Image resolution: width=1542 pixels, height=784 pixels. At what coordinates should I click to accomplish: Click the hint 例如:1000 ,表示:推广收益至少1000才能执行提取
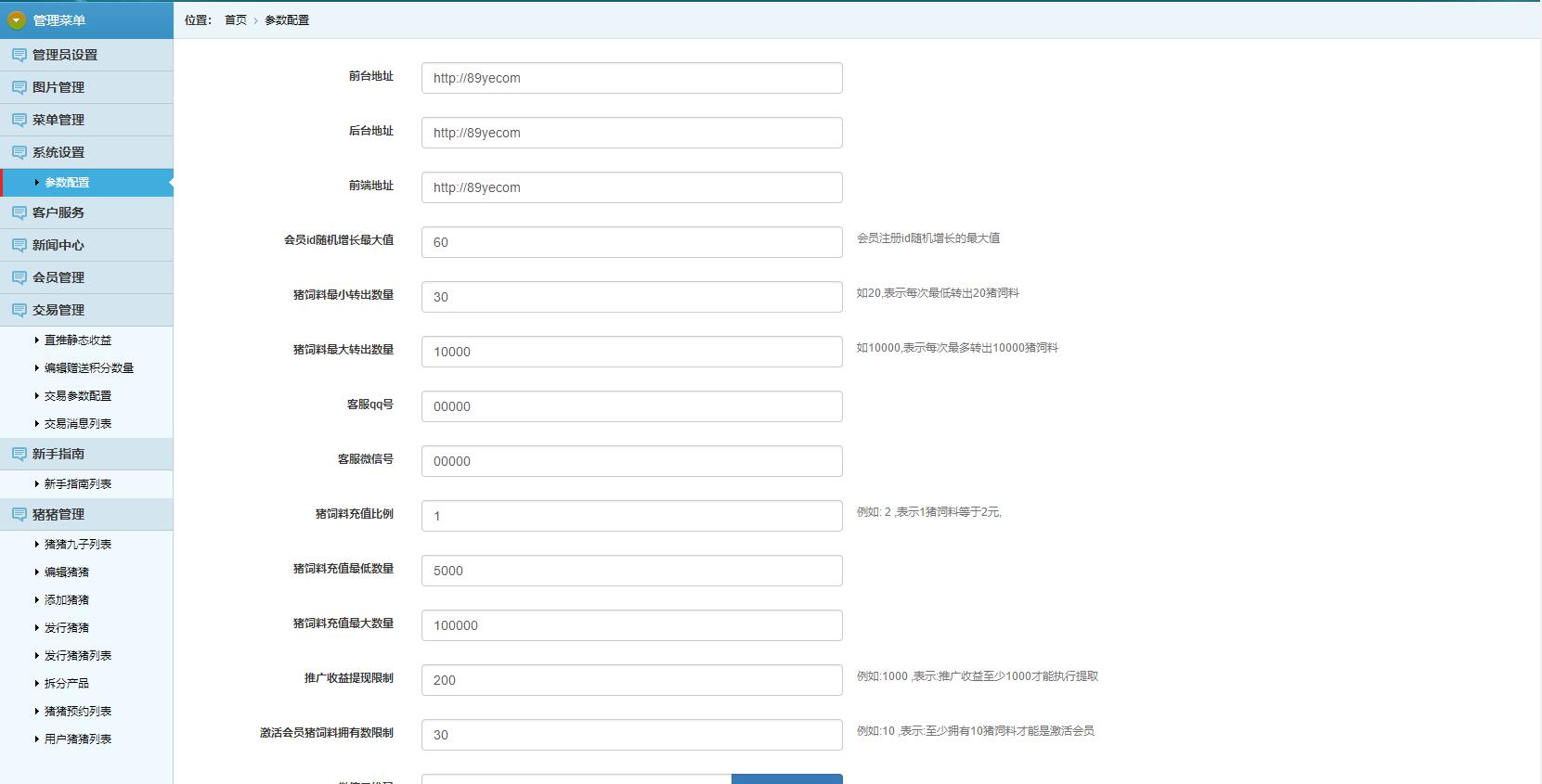click(978, 676)
